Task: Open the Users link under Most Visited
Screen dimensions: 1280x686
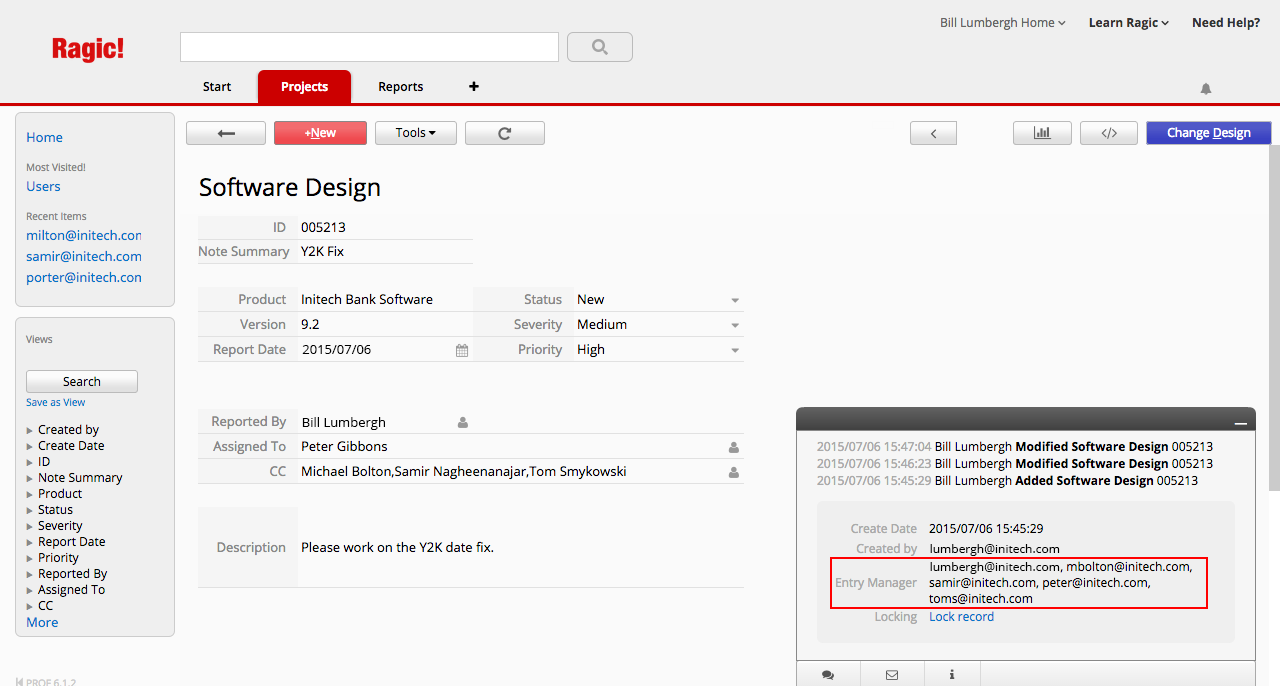Action: (43, 187)
